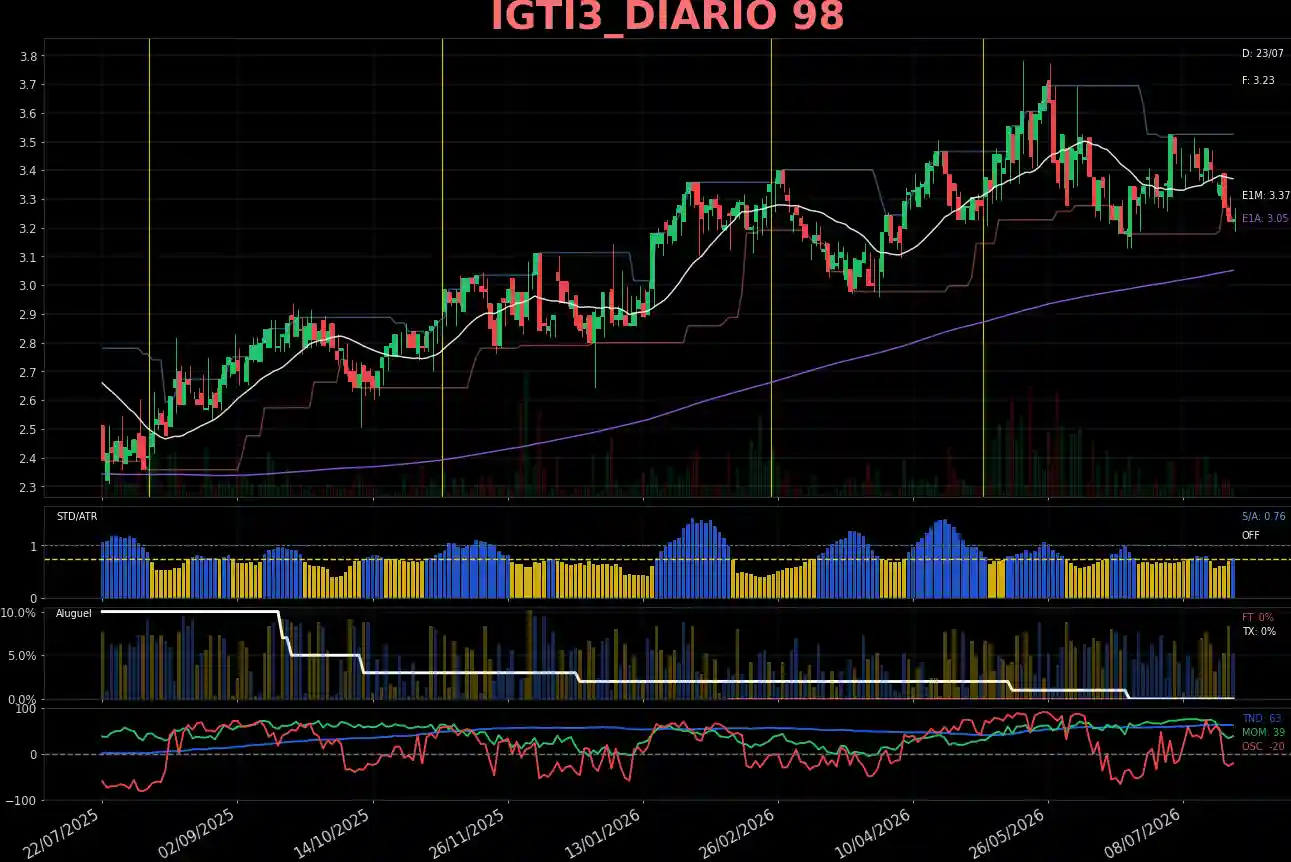
Task: Click the 26/05/2026 date axis label
Action: pos(1009,832)
